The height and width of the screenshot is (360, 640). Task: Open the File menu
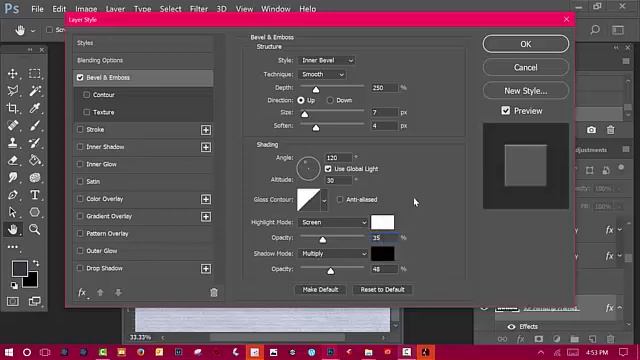click(37, 9)
